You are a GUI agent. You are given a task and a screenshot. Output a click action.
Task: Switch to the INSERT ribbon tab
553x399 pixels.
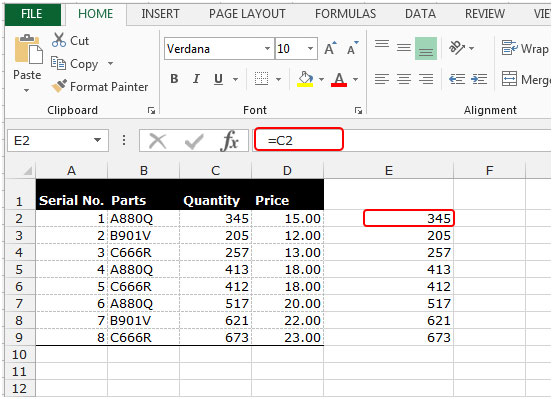coord(160,14)
